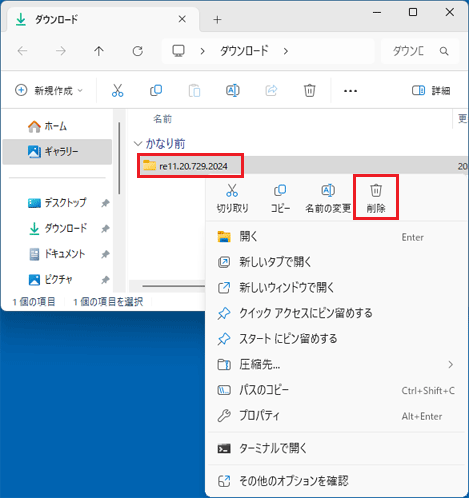
Task: Open ドキュメント in the sidebar
Action: pos(57,254)
